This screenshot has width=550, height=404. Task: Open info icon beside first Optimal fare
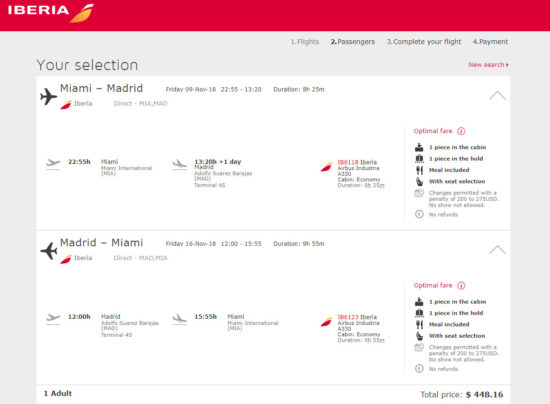(x=461, y=131)
